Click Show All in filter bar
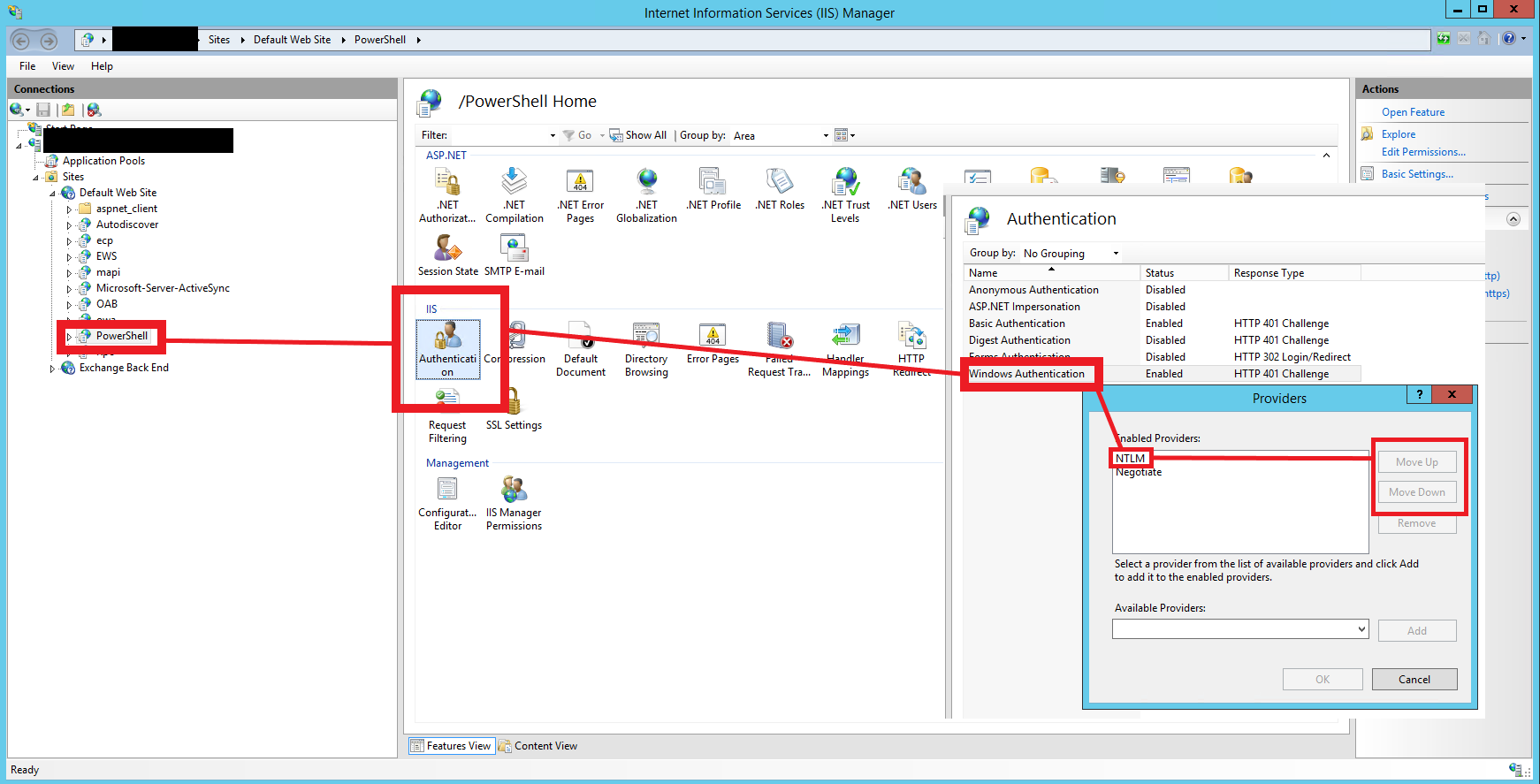 pyautogui.click(x=638, y=135)
